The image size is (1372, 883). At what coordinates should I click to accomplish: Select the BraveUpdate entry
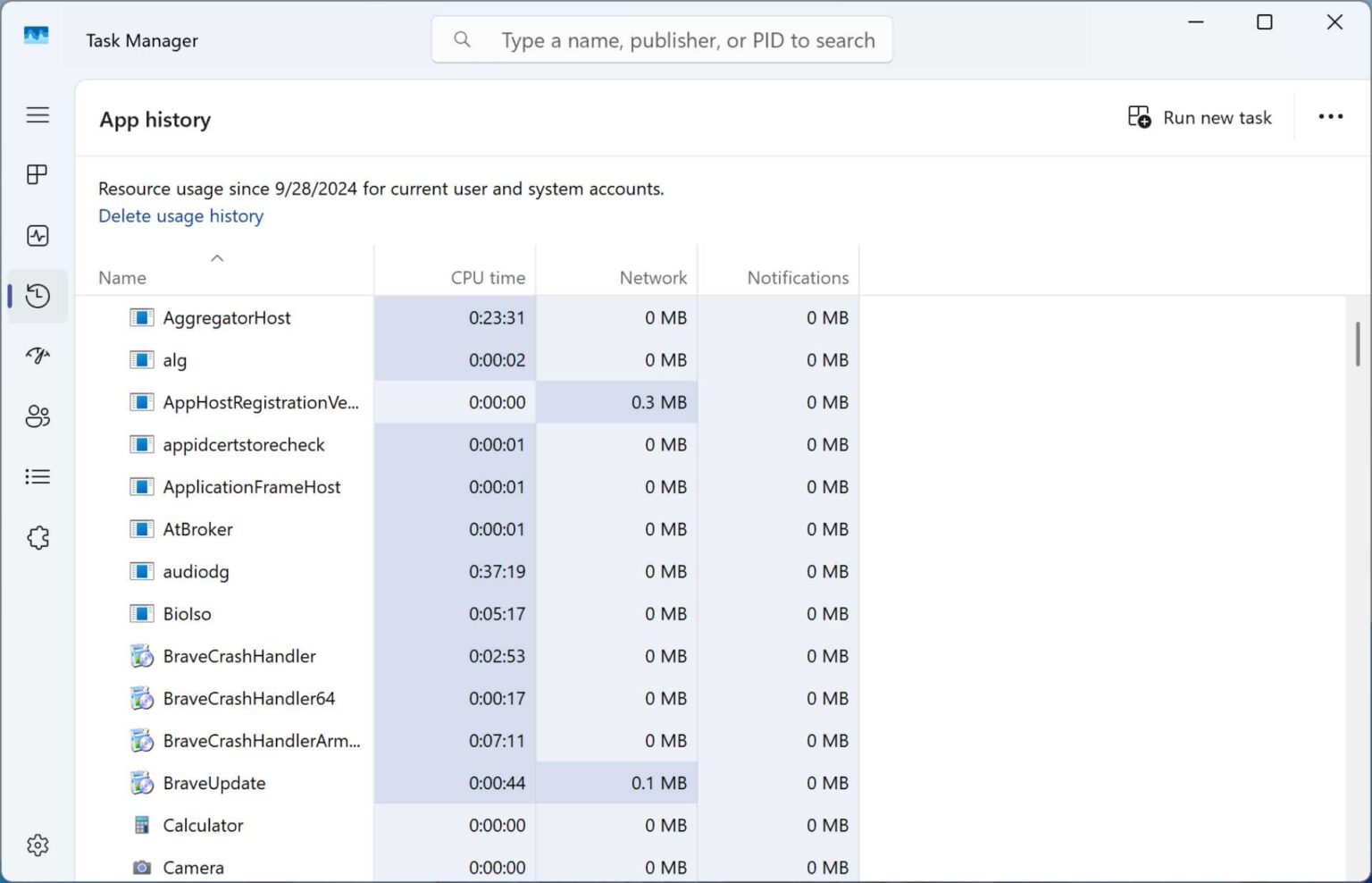[213, 782]
